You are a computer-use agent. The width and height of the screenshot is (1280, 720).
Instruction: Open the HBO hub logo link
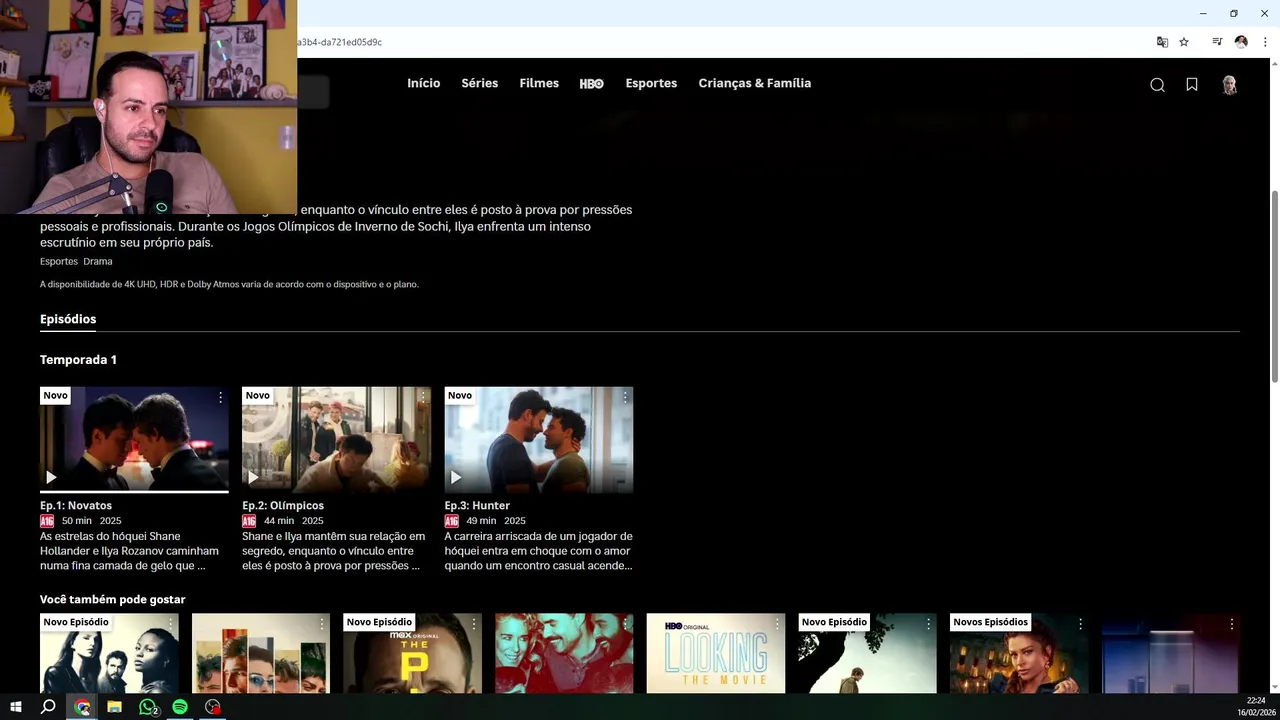click(591, 84)
